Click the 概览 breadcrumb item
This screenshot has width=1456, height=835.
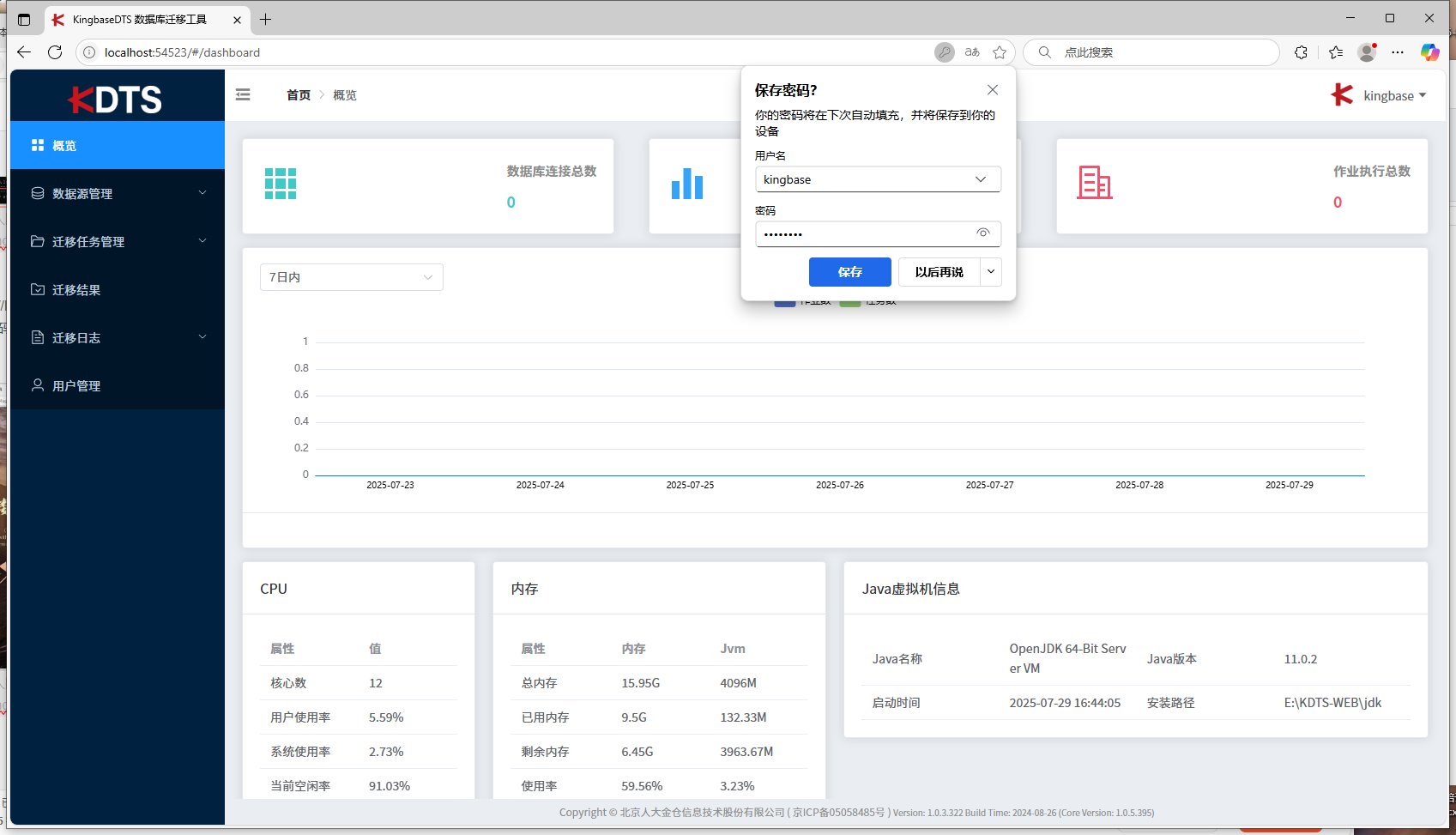pos(345,95)
